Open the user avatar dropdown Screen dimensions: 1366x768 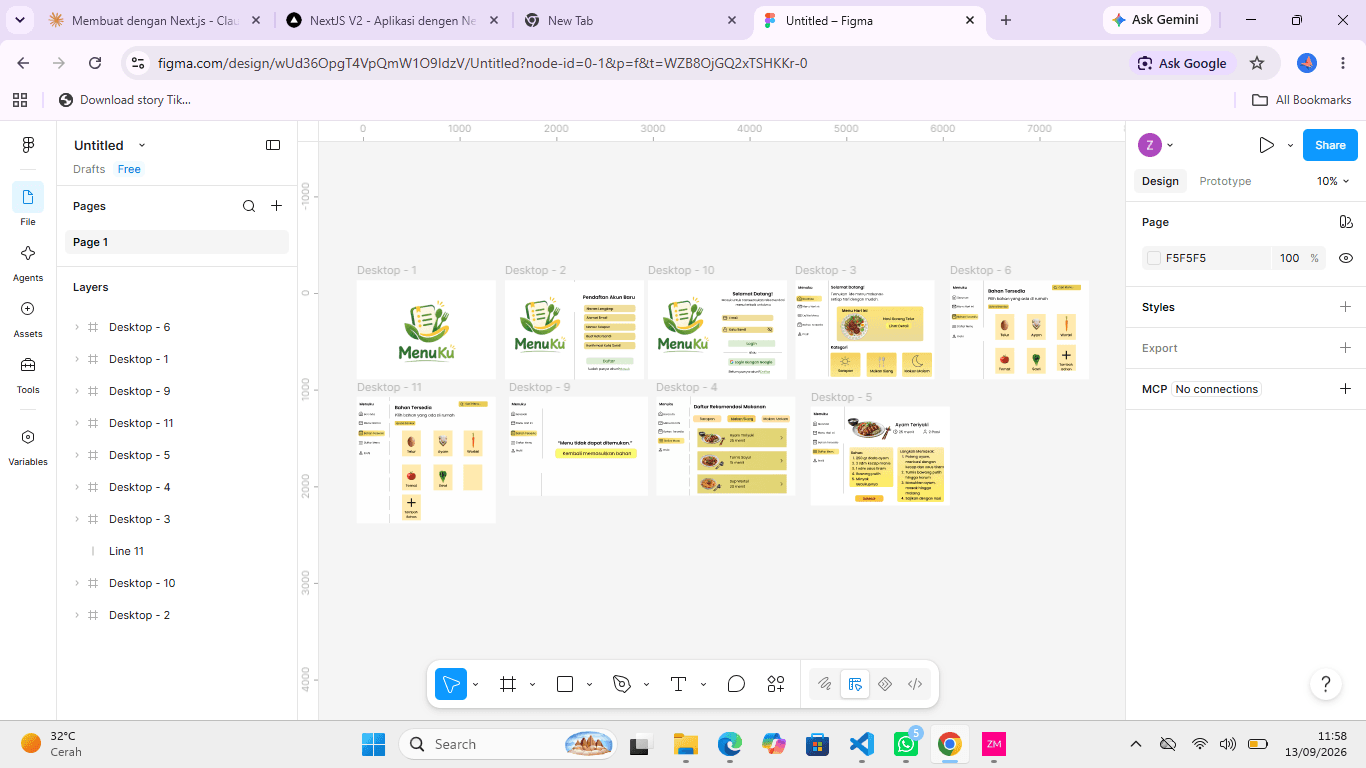(x=1156, y=145)
